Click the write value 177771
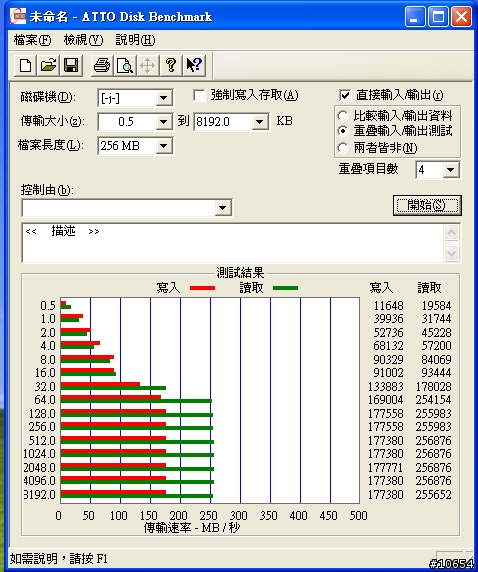 [386, 468]
